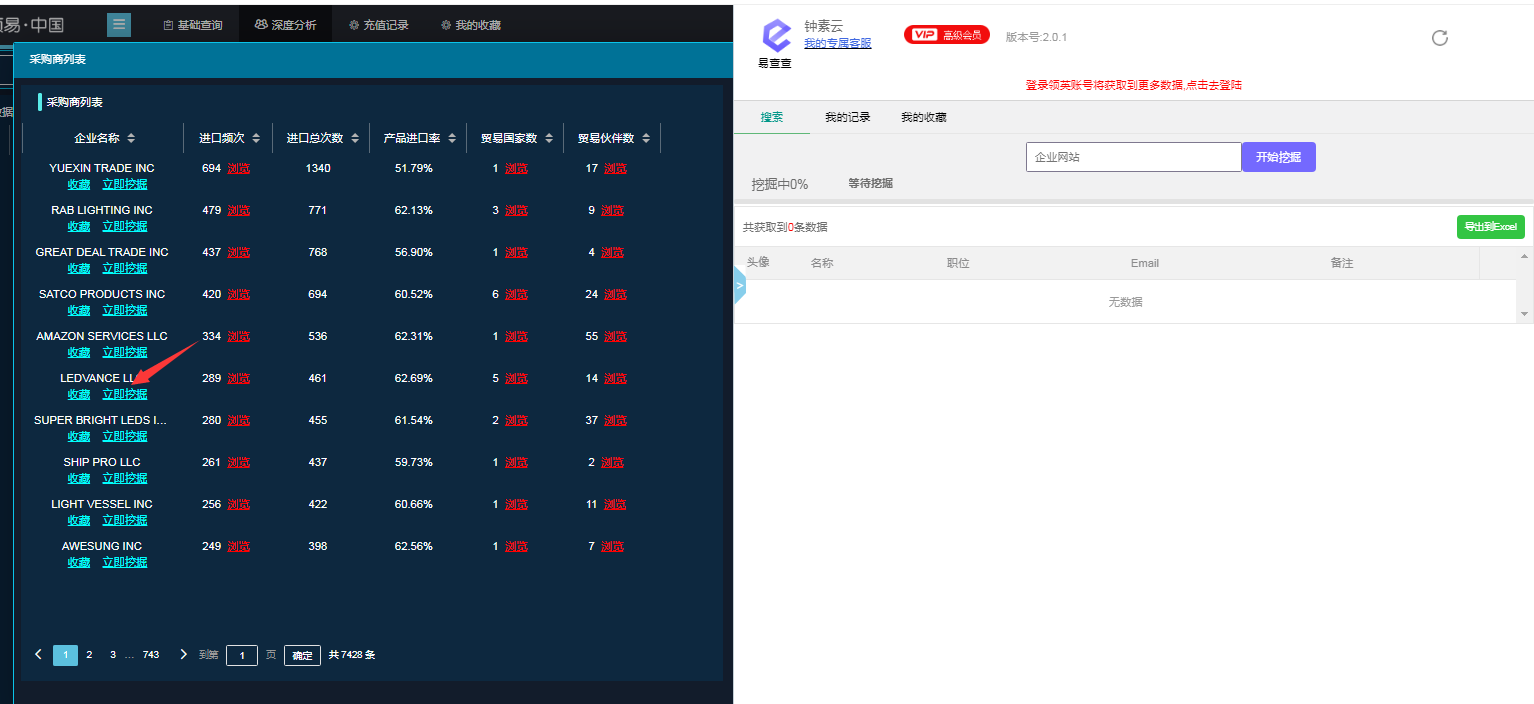Click the 导出到Excel button
This screenshot has height=704, width=1534.
1490,227
